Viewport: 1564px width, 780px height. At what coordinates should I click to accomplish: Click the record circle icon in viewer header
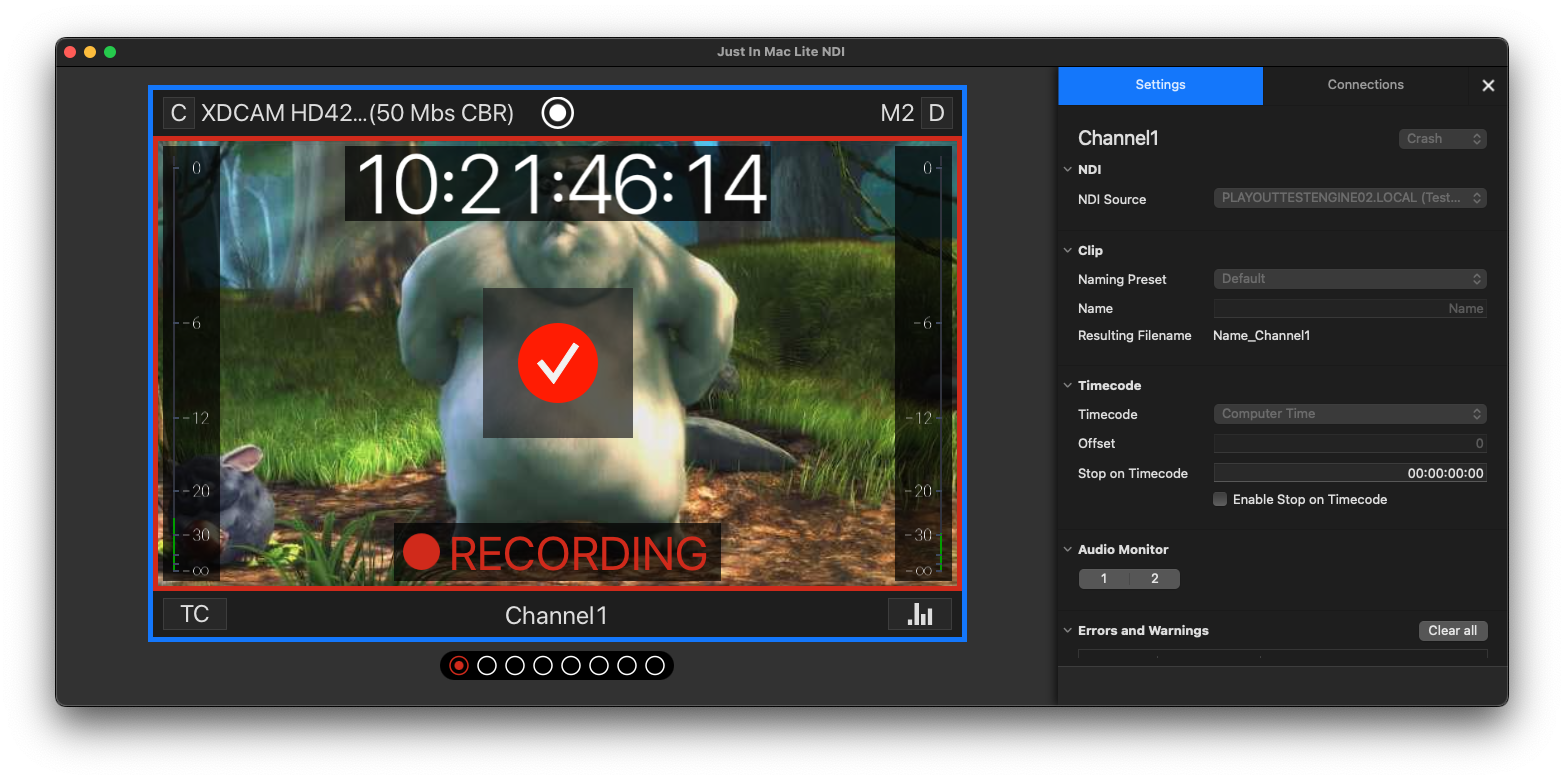557,113
